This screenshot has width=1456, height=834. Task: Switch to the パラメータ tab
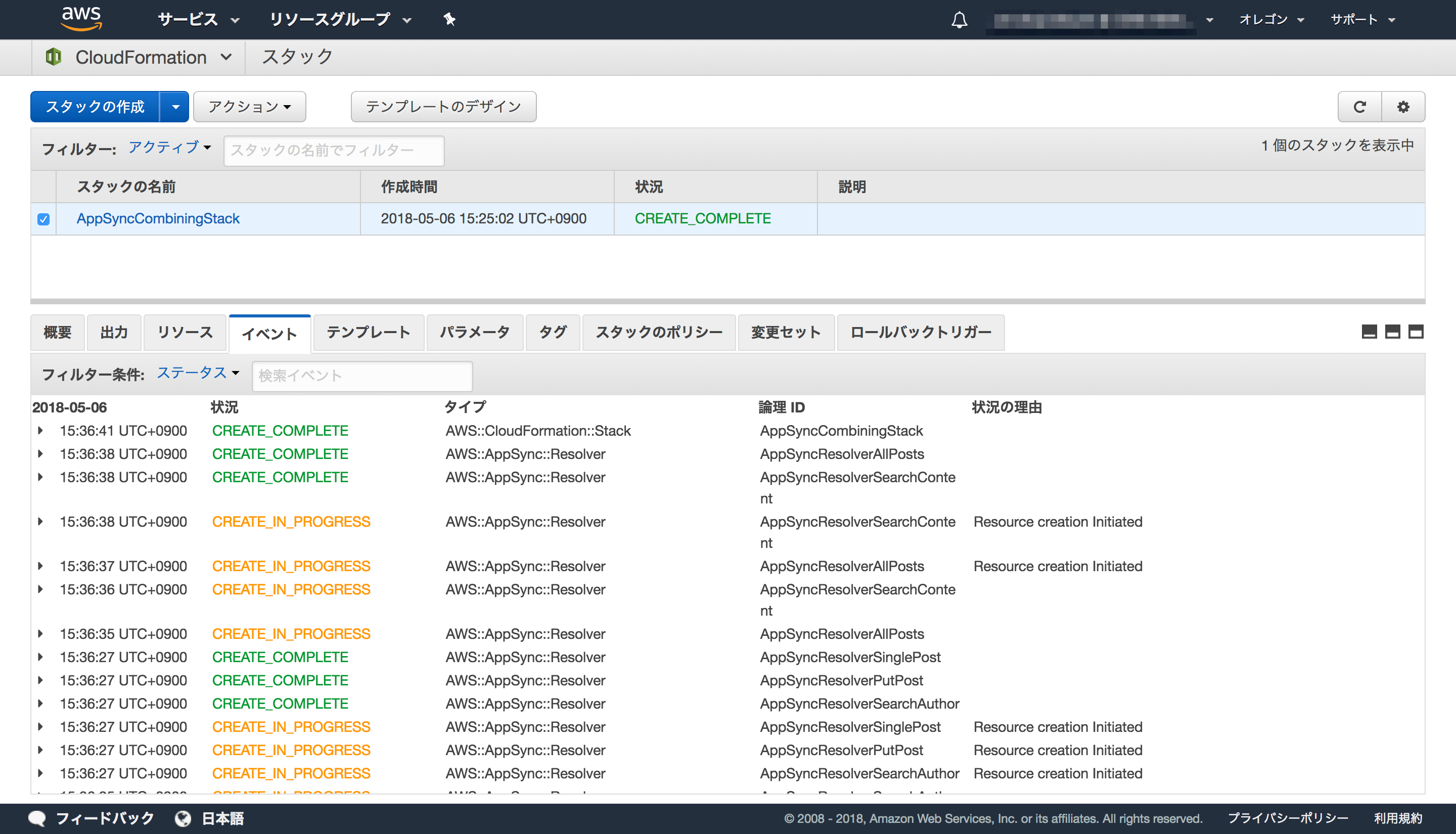475,332
